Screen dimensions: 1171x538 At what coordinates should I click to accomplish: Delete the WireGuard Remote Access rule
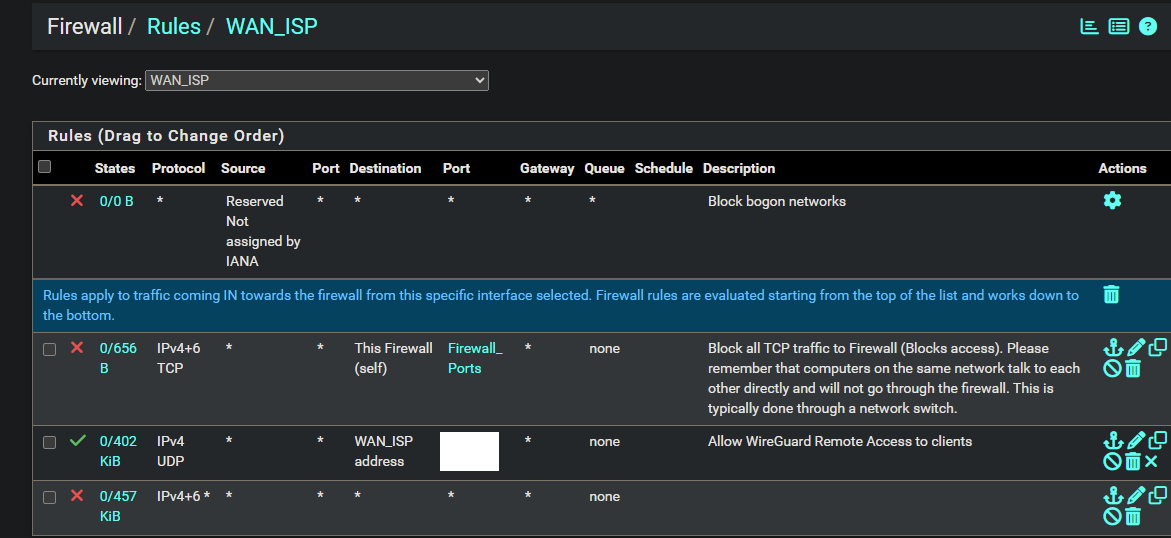tap(1133, 462)
